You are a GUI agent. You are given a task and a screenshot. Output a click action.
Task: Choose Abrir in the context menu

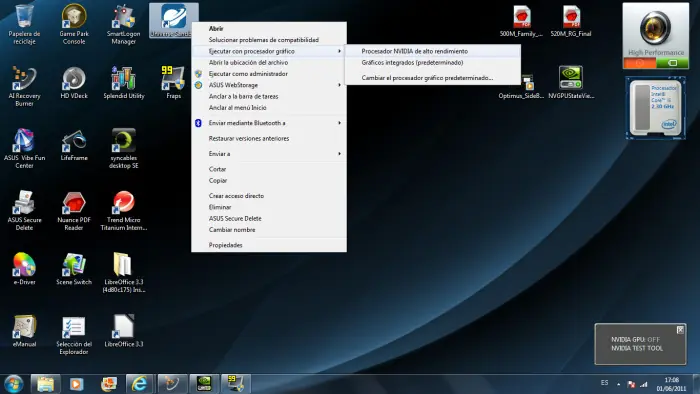click(269, 29)
